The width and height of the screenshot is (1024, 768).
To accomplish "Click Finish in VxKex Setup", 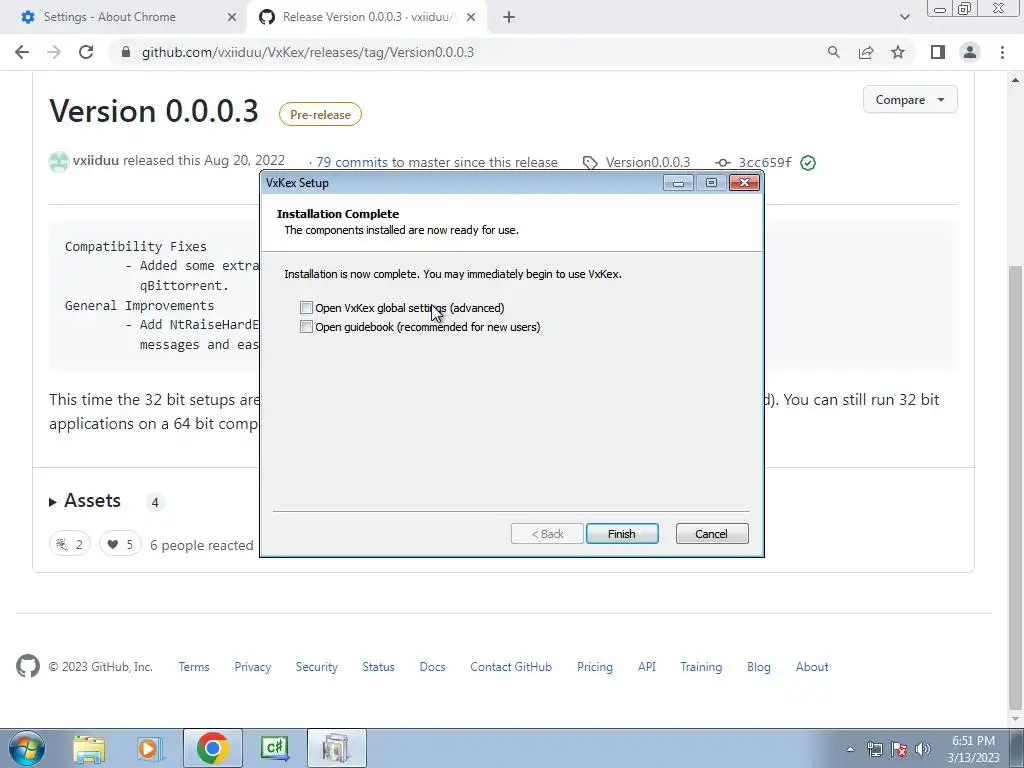I will click(x=622, y=534).
